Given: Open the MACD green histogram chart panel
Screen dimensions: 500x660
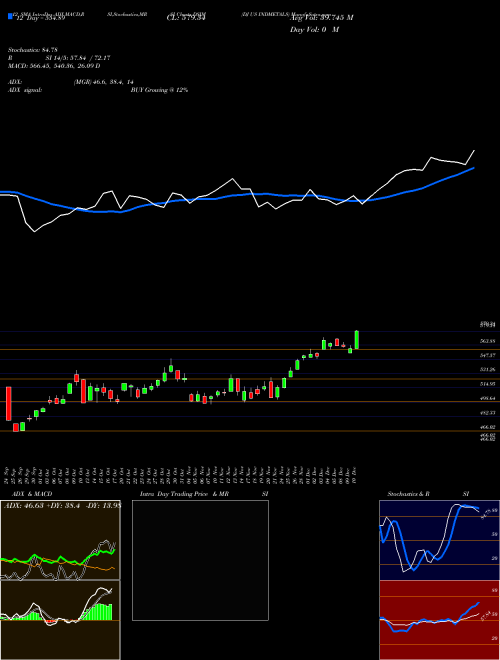Looking at the screenshot, I should click(60, 620).
